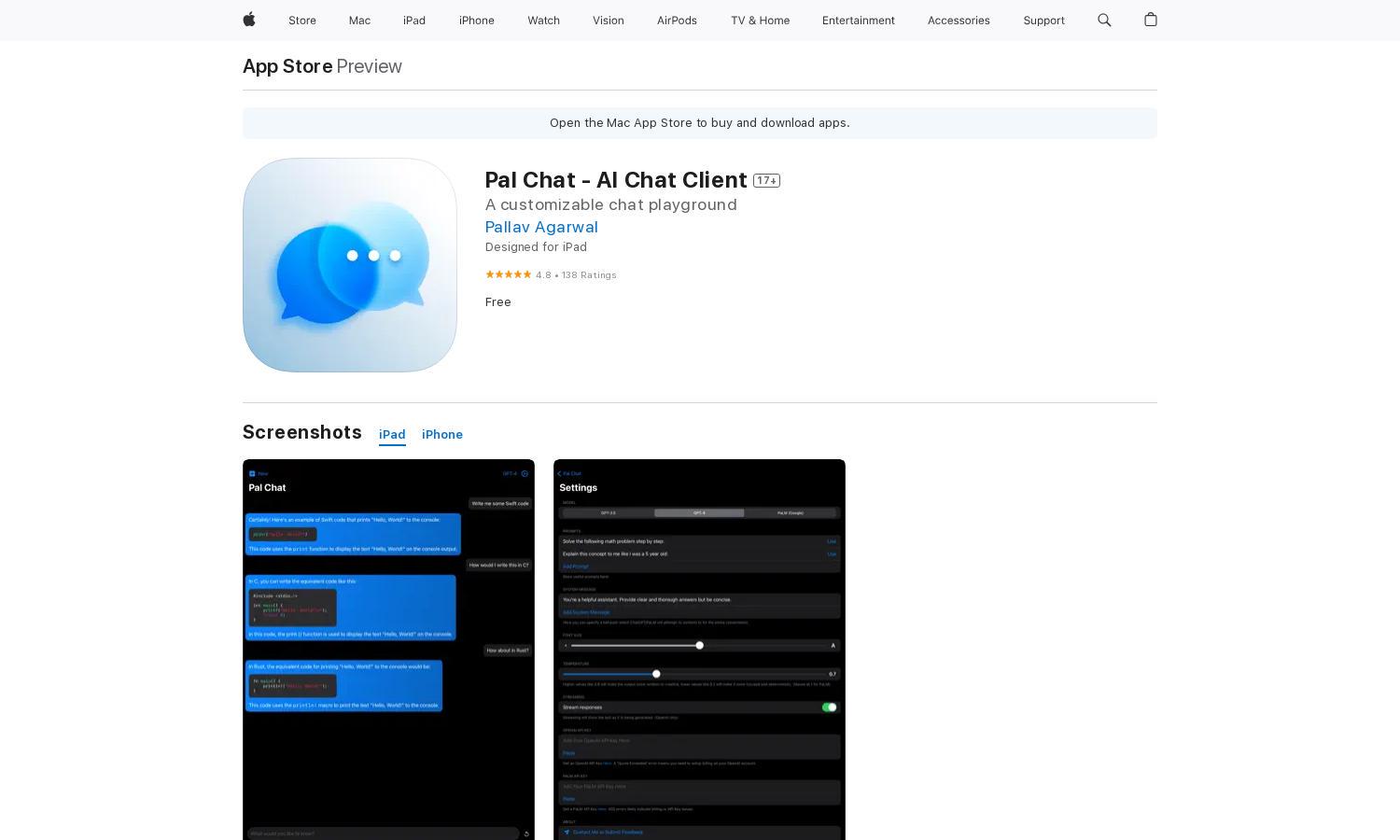This screenshot has width=1400, height=840.
Task: Click the 'Preview' label beside App Store
Action: (x=370, y=66)
